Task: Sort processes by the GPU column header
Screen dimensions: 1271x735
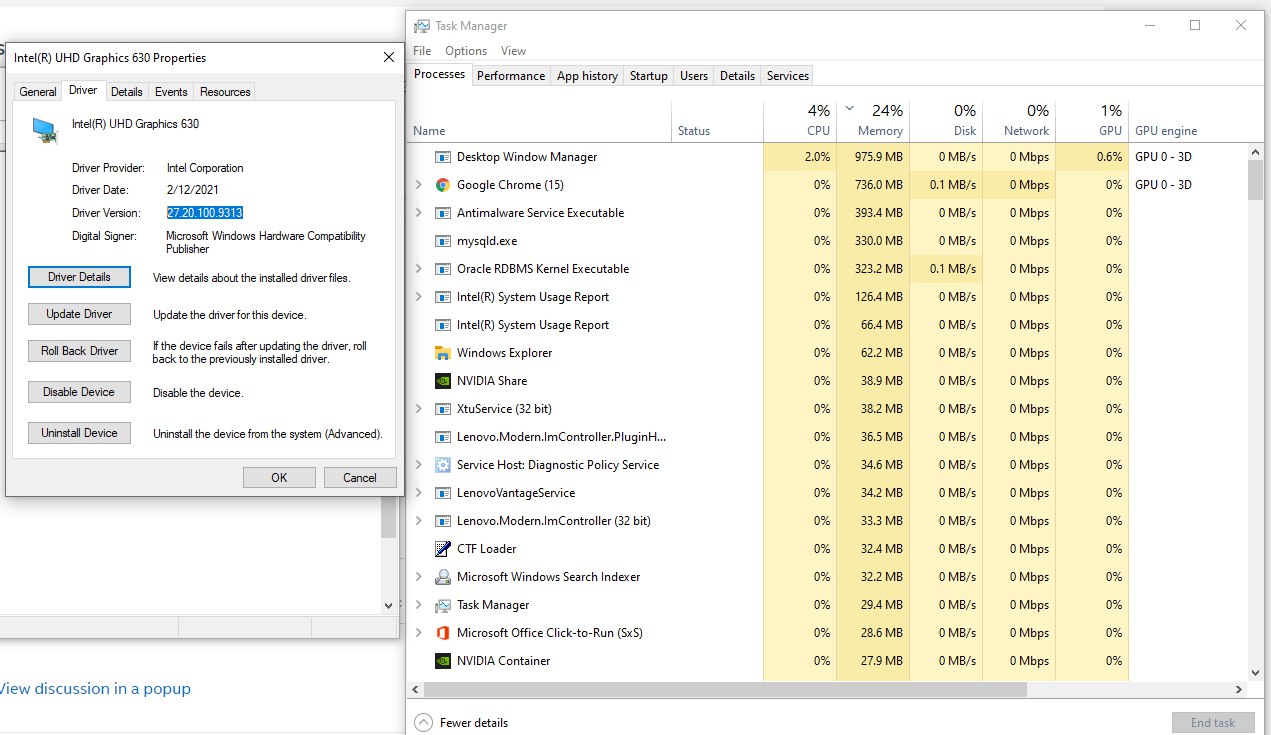Action: (1092, 120)
